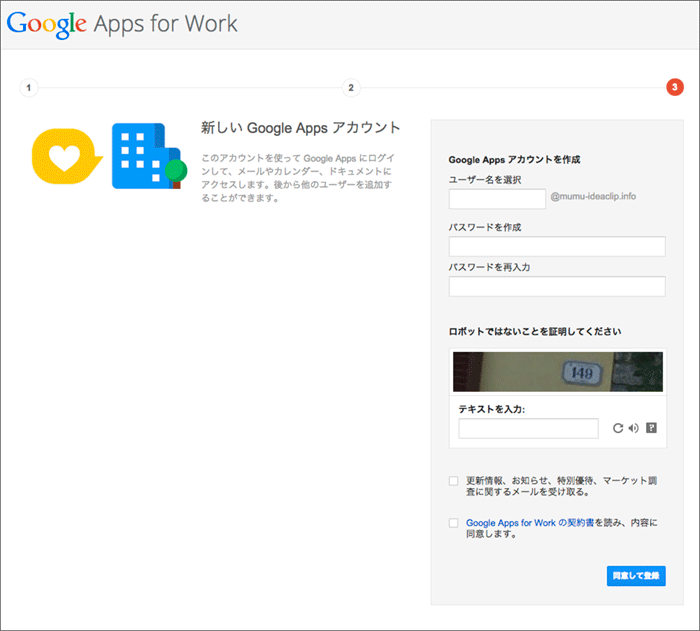Check the box for update and news emails
Image resolution: width=700 pixels, height=631 pixels.
(x=454, y=481)
